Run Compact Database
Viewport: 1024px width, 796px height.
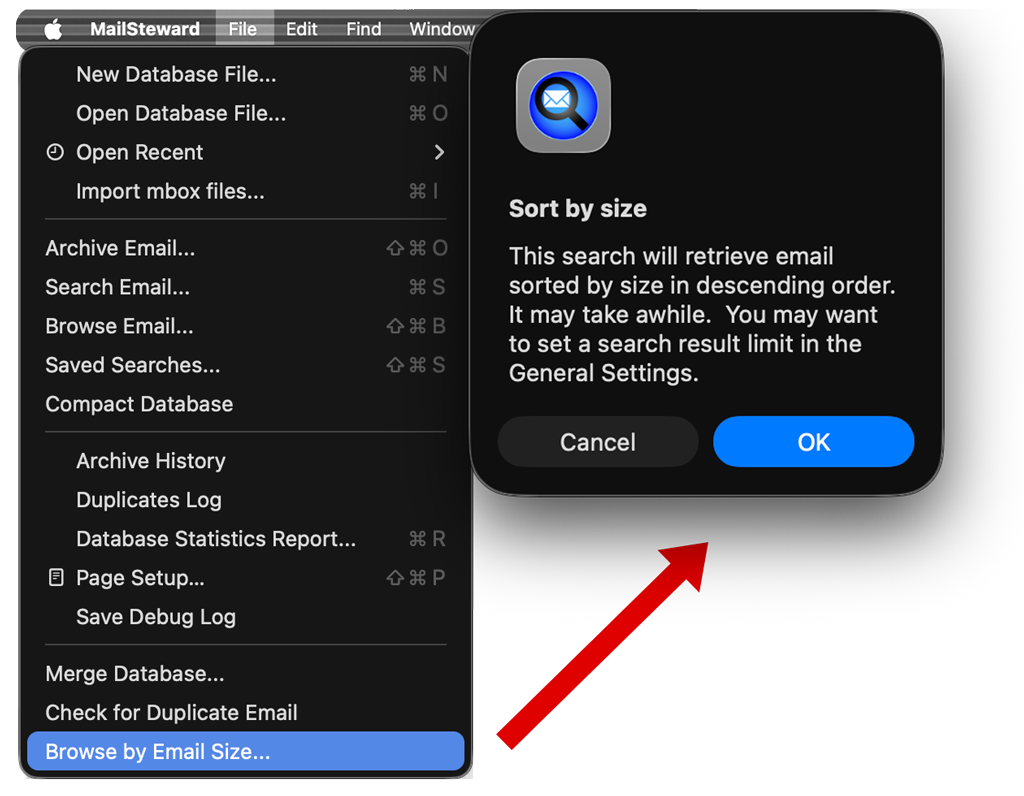(x=139, y=404)
